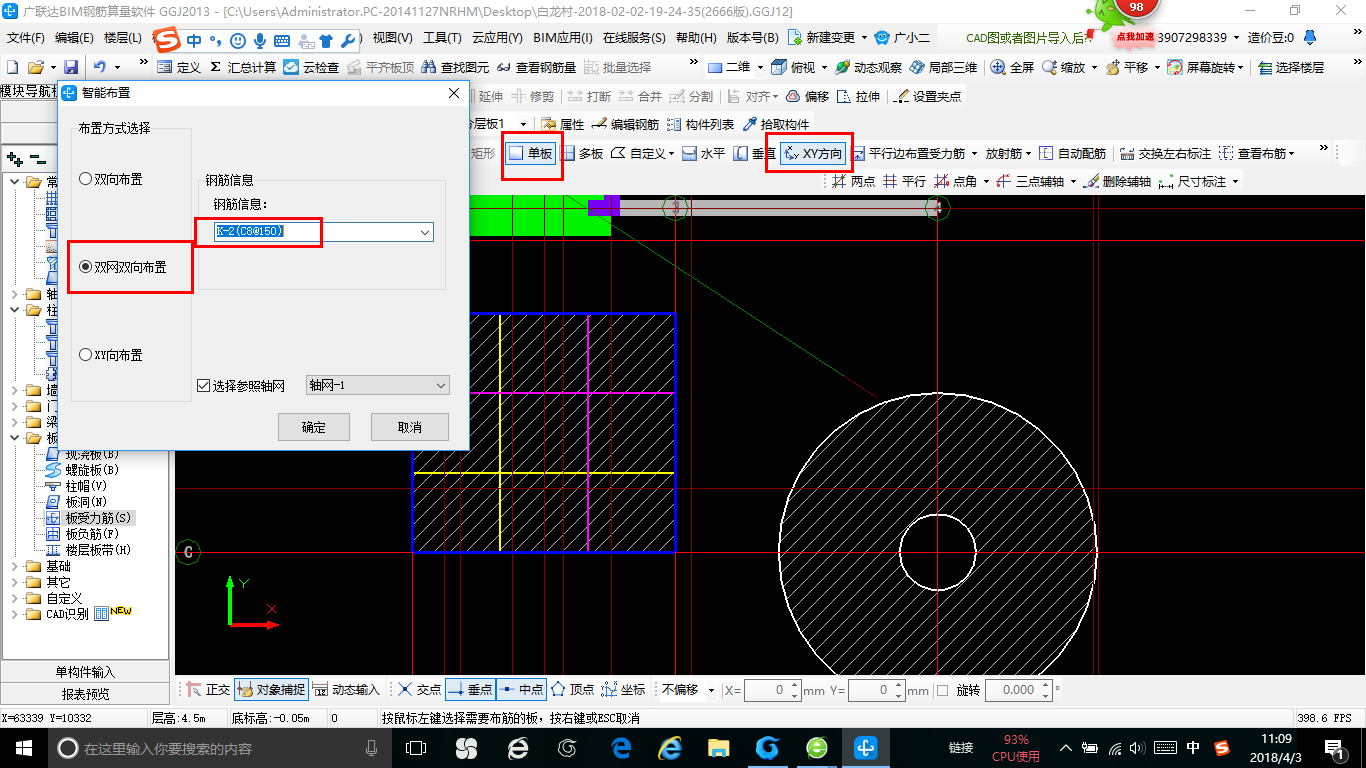Viewport: 1366px width, 768px height.
Task: Open 平行边布置受力筋 tool
Action: [x=908, y=154]
